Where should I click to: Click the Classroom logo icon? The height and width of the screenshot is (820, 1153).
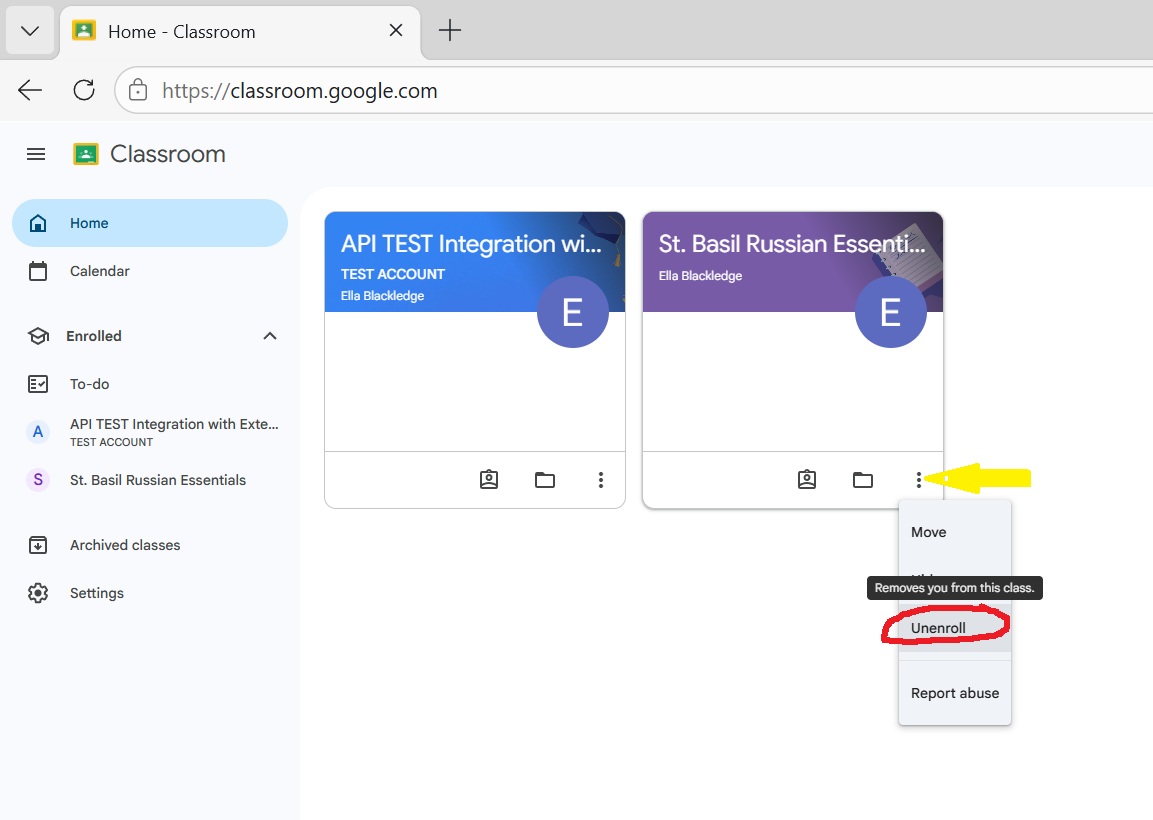85,154
